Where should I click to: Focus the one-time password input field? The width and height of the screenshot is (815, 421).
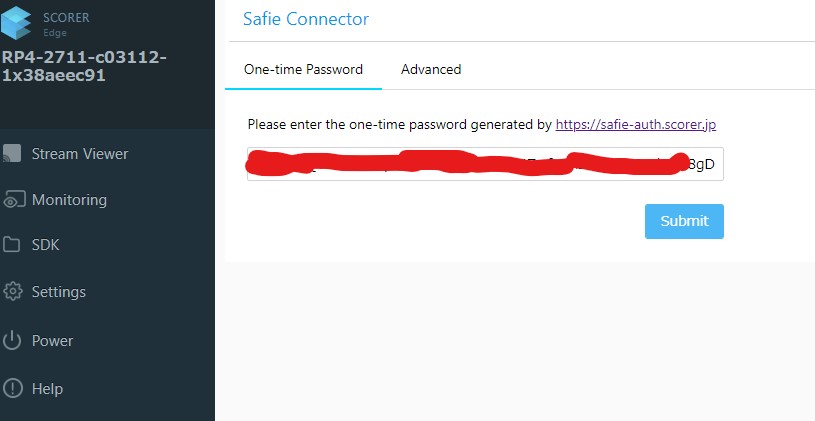(485, 165)
